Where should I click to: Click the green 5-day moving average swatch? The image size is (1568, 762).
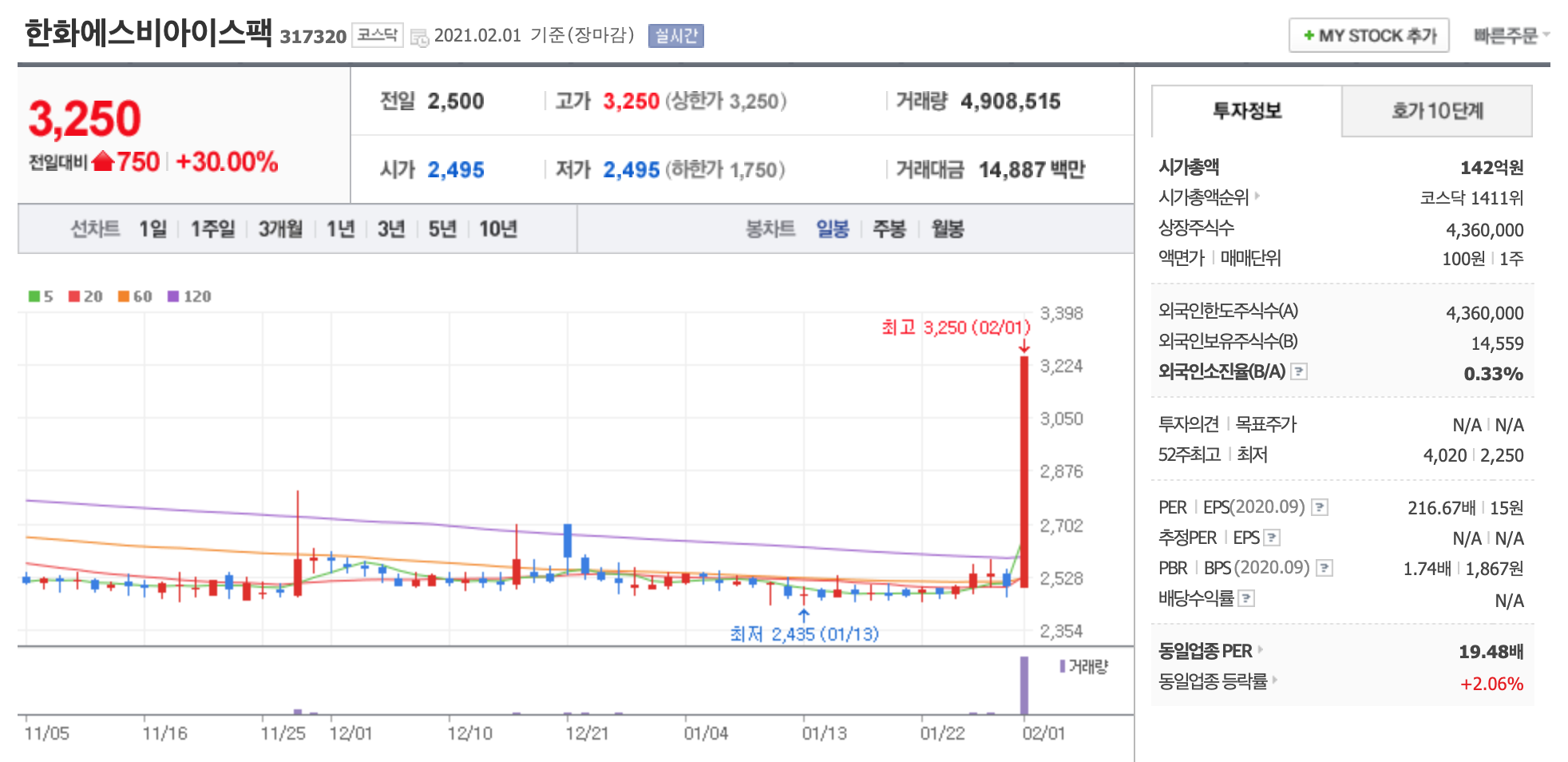(x=34, y=296)
